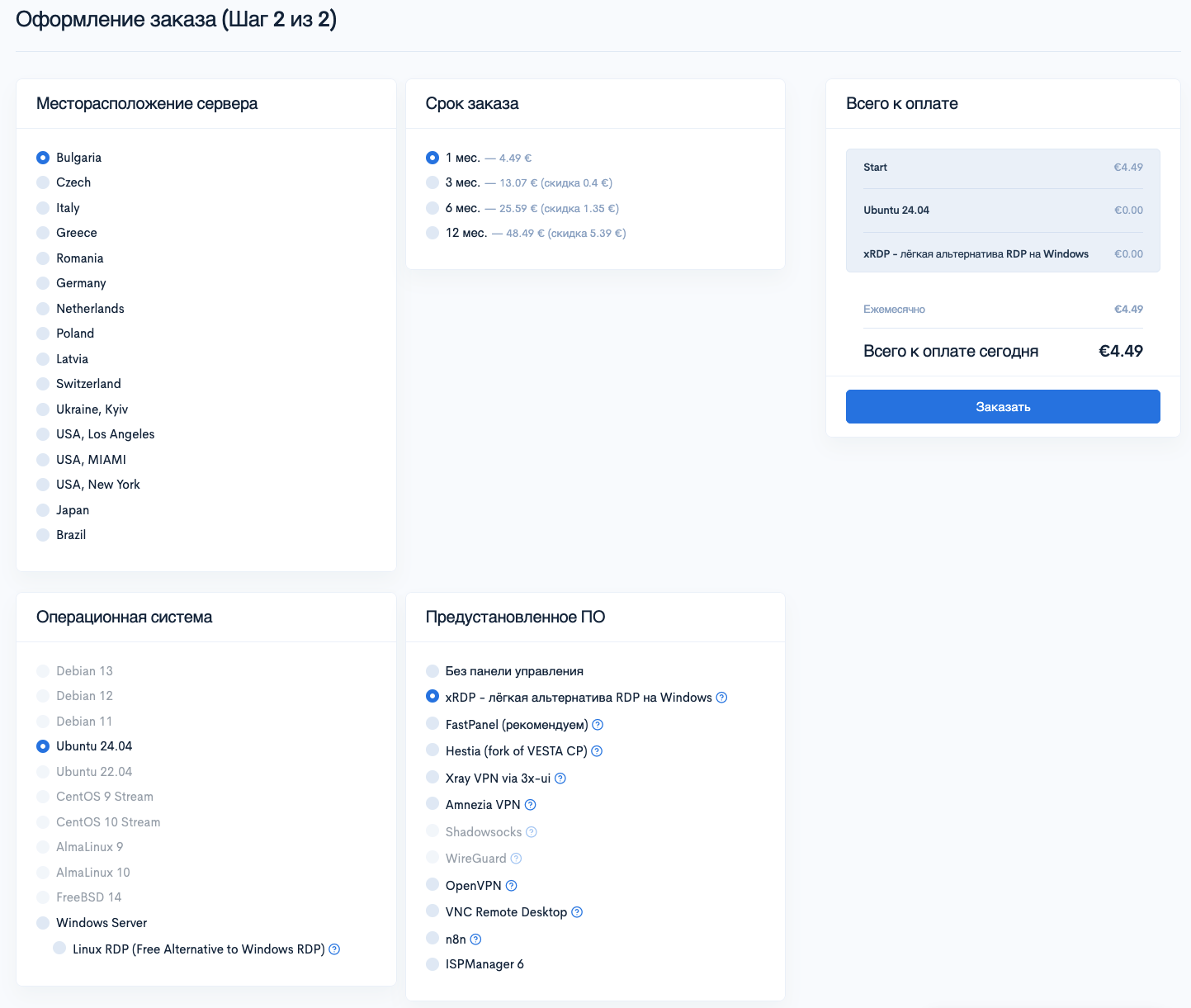Choose Brazil server location
The height and width of the screenshot is (1008, 1191).
point(43,535)
